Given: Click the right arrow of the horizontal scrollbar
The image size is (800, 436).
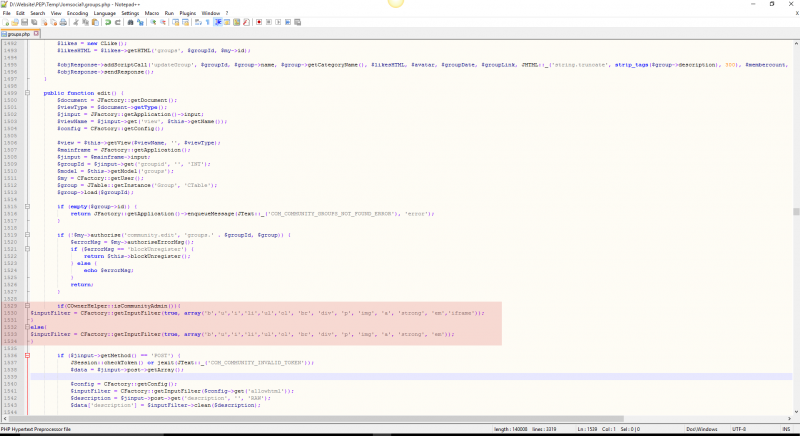Looking at the screenshot, I should pos(789,419).
